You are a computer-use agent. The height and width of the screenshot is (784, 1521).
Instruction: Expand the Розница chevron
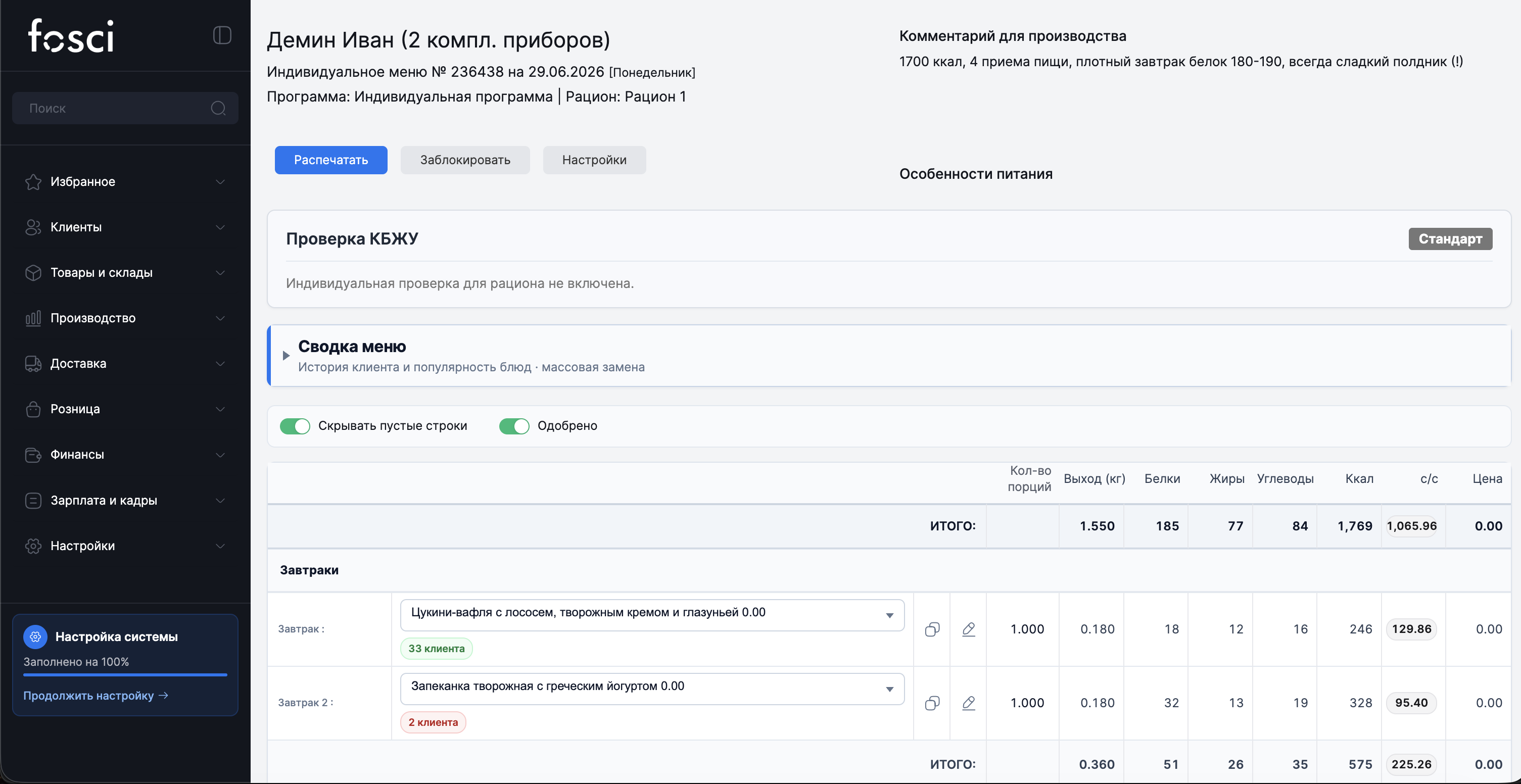[x=220, y=409]
